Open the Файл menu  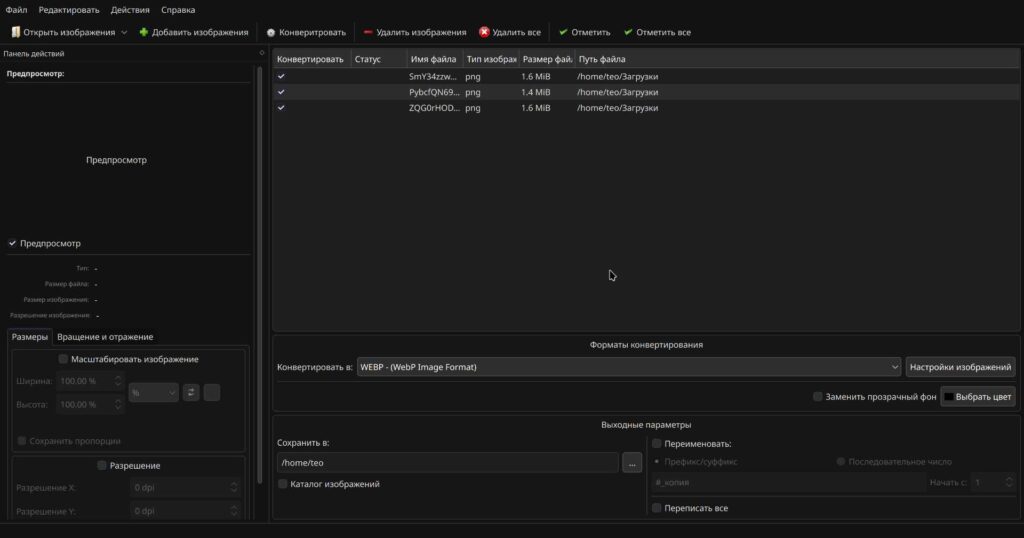(16, 10)
